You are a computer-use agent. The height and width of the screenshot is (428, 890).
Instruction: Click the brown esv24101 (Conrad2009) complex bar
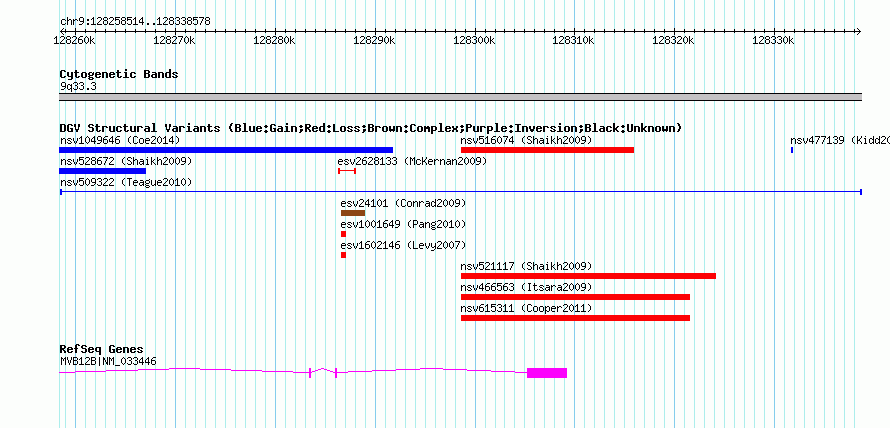click(x=352, y=213)
